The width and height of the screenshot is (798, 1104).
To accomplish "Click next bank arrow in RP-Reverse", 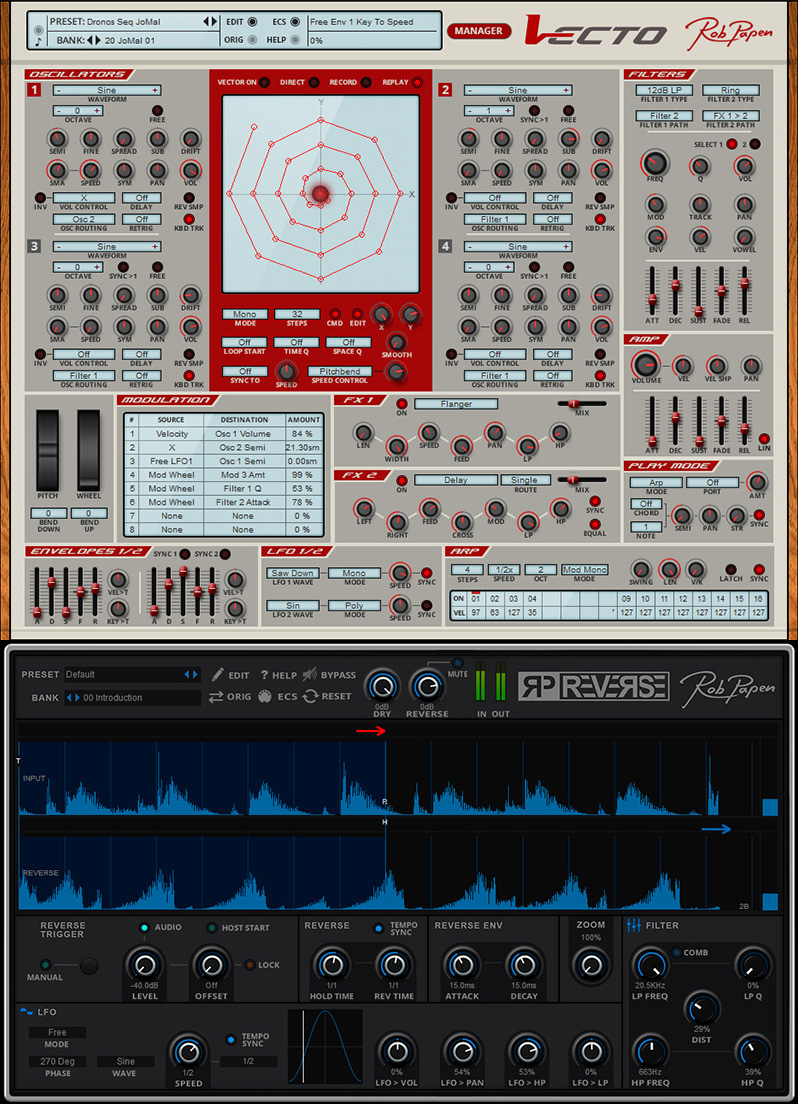I will pos(77,698).
